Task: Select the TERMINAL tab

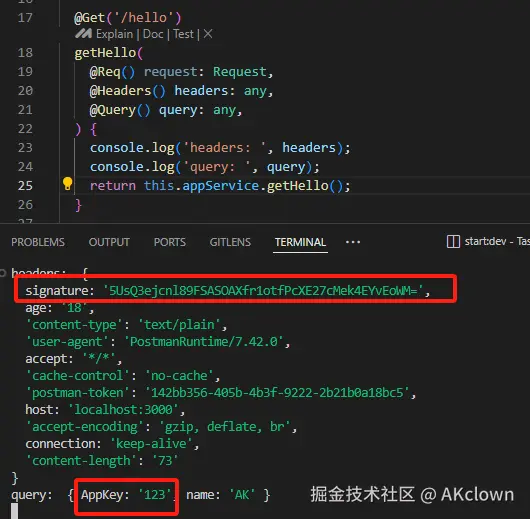Action: (x=300, y=242)
